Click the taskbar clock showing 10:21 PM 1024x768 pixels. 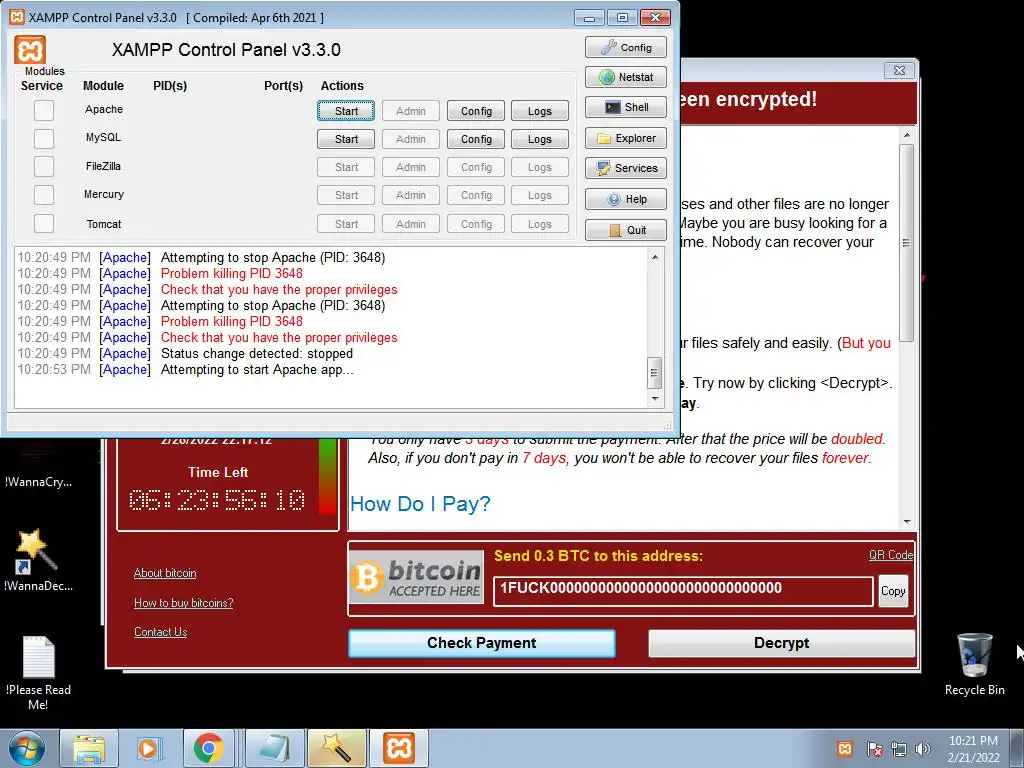pos(973,749)
